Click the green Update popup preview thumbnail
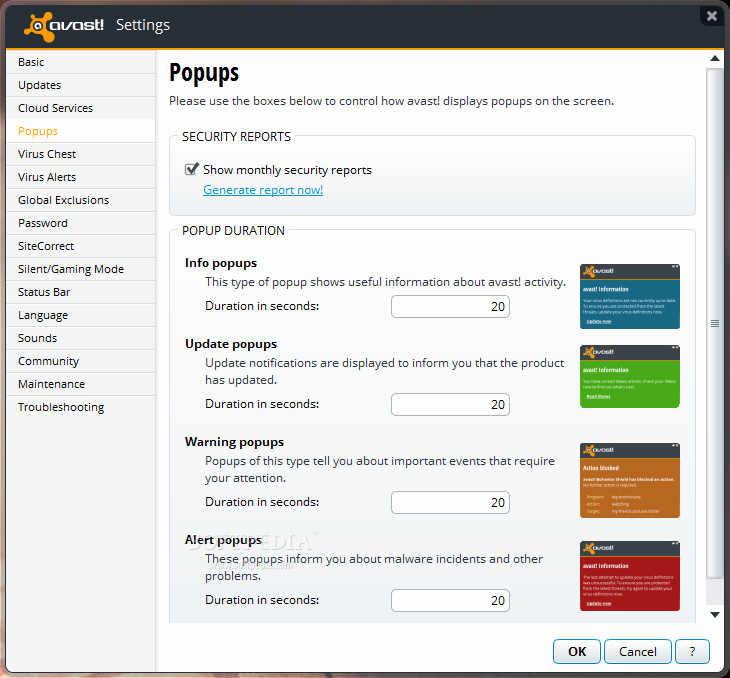Image resolution: width=730 pixels, height=678 pixels. coord(630,376)
